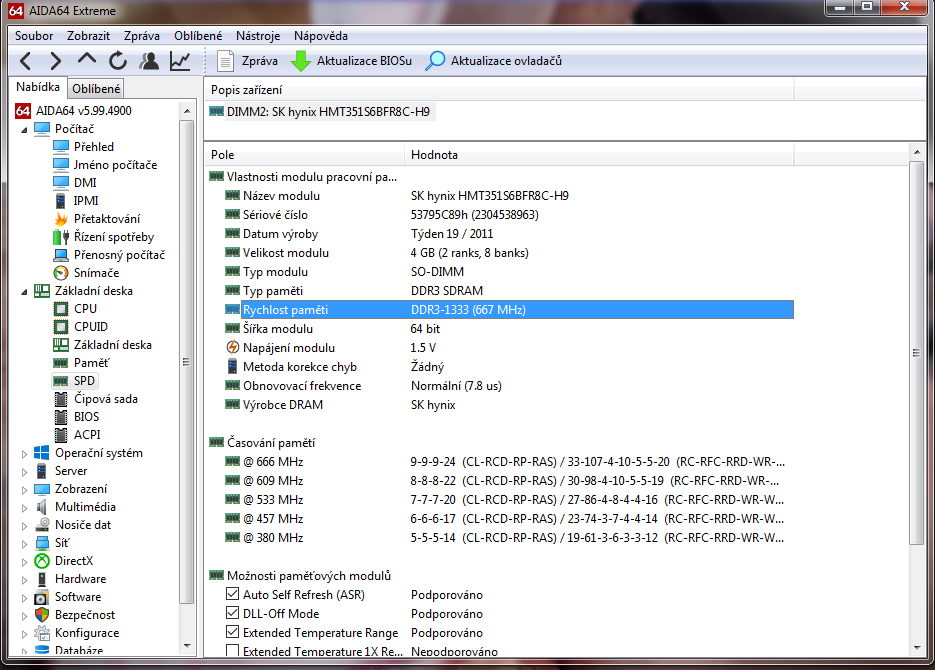This screenshot has width=935, height=670.
Task: Select the DIMM2: SK hynix device entry
Action: [321, 112]
